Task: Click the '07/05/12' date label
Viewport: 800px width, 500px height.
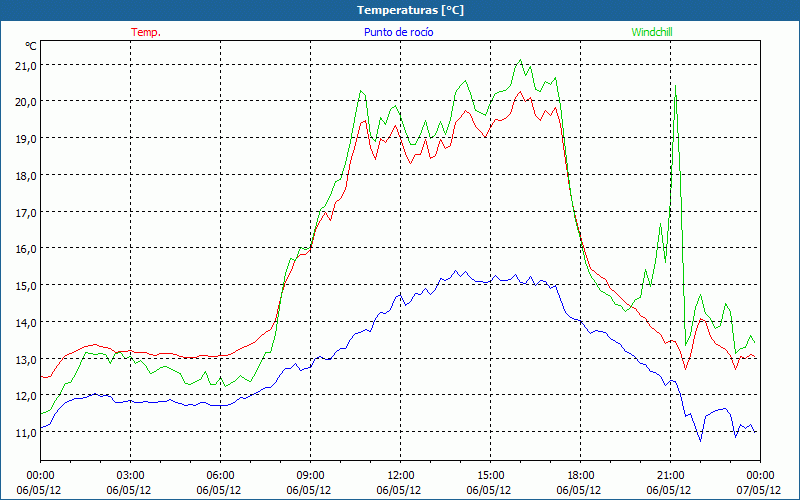Action: click(760, 490)
